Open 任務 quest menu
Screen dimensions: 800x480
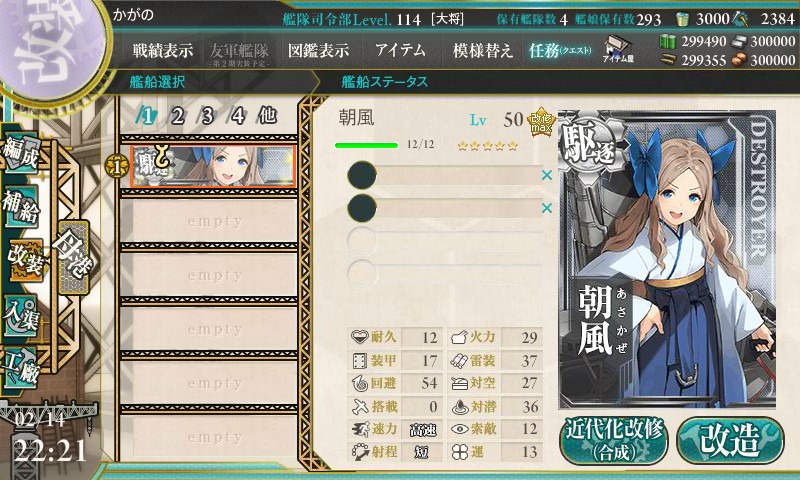pyautogui.click(x=560, y=50)
